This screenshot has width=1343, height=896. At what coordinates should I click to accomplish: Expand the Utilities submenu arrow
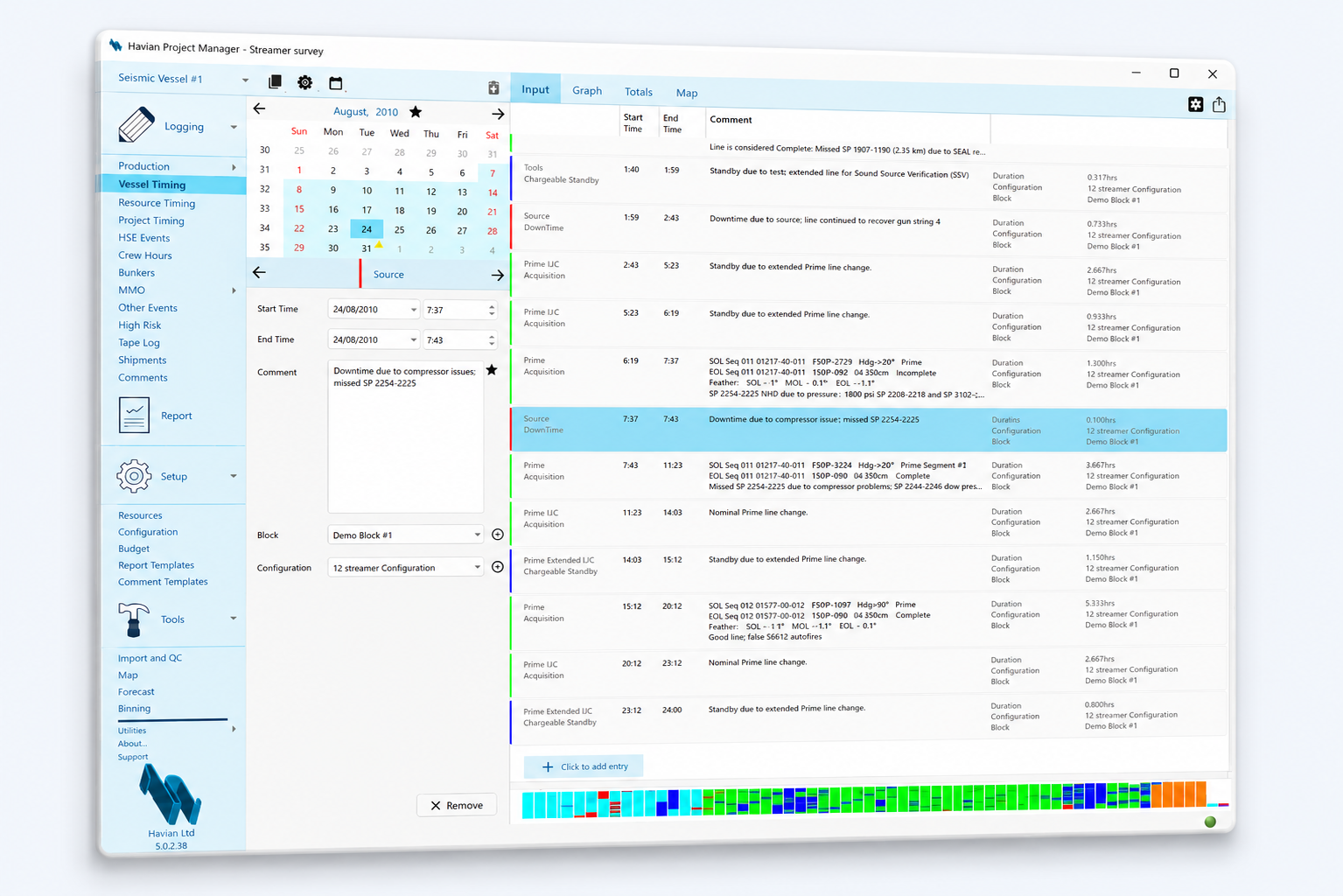(234, 729)
